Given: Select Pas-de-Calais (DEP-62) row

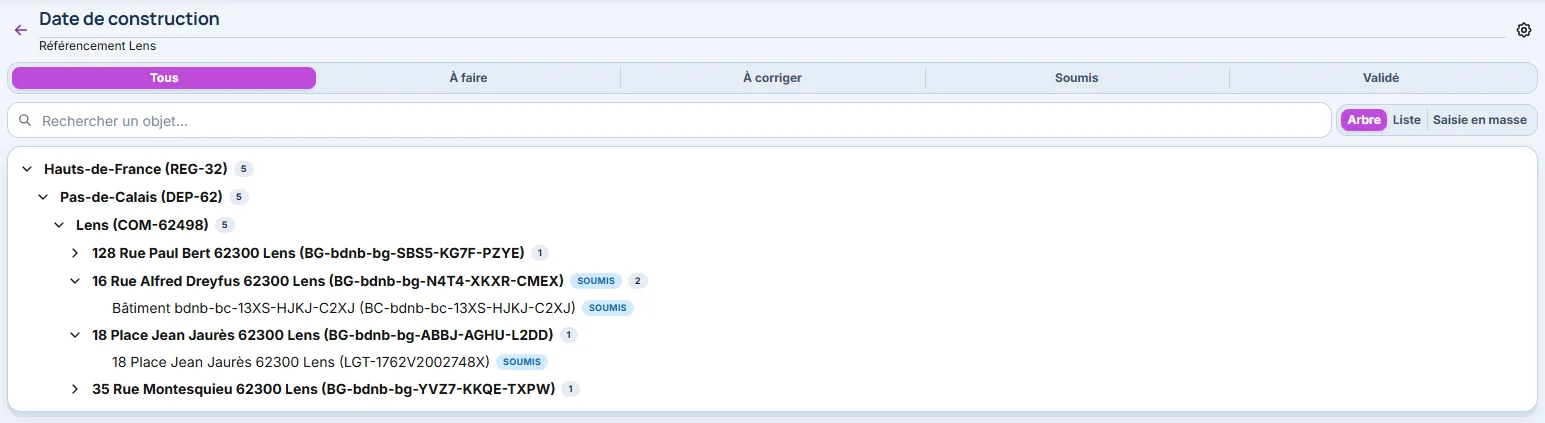Looking at the screenshot, I should 141,197.
